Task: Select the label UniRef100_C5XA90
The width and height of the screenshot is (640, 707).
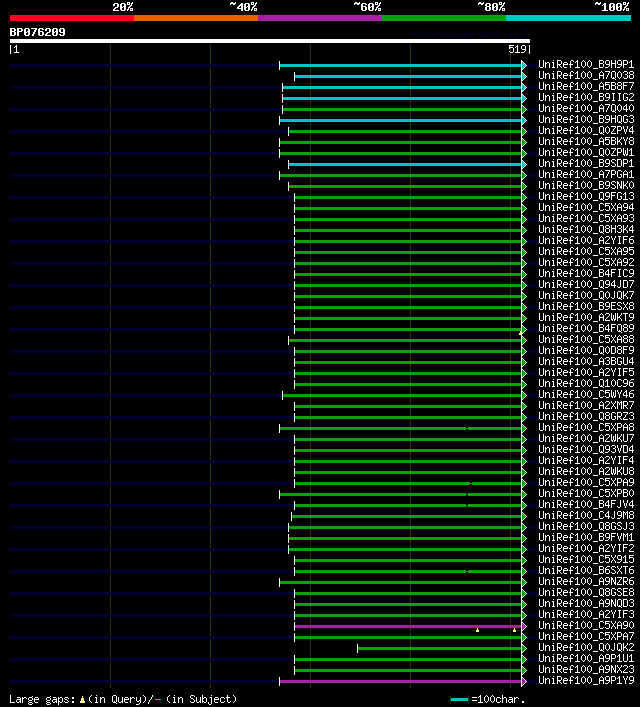Action: click(586, 625)
